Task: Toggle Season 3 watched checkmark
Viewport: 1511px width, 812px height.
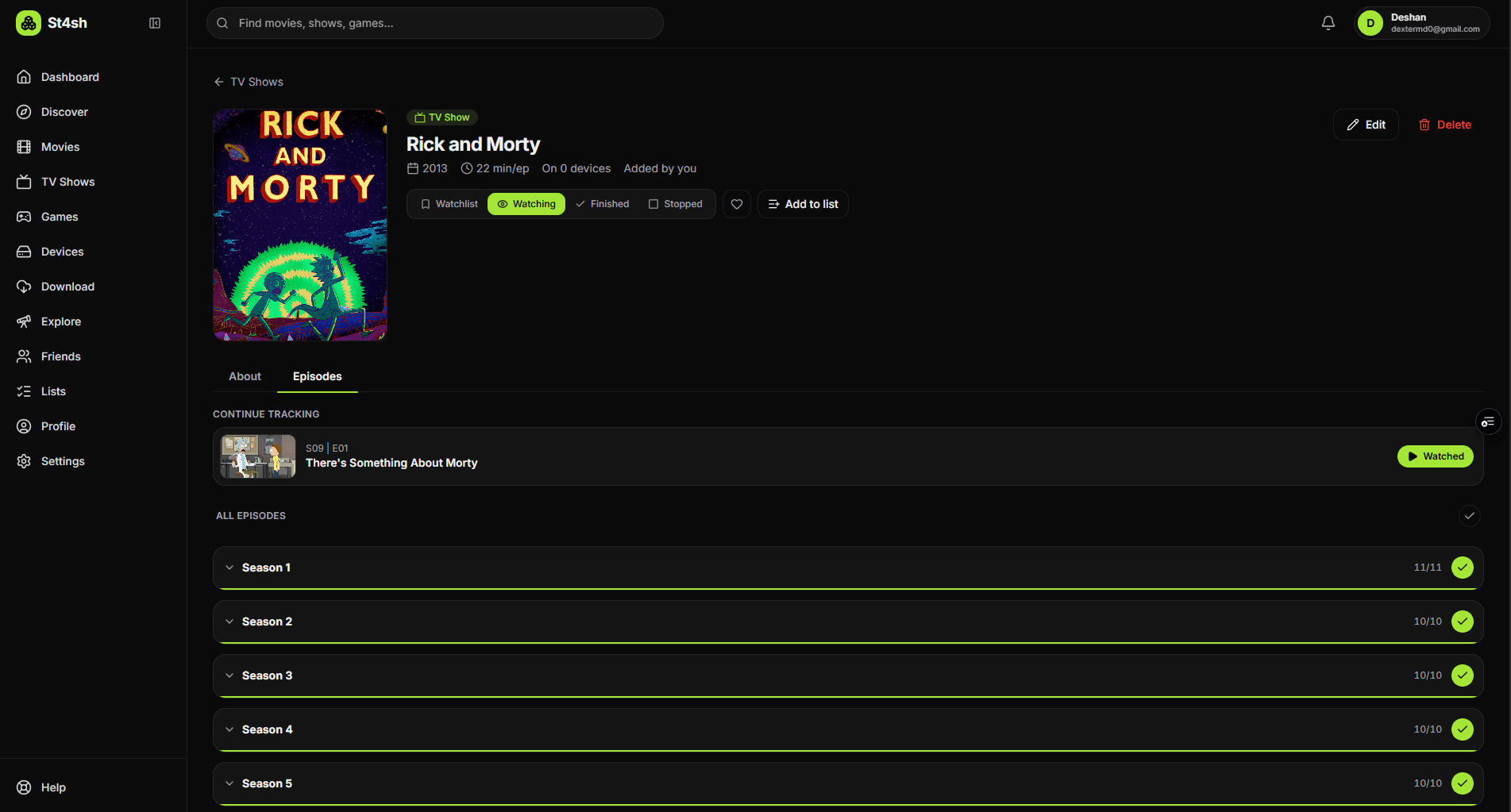Action: pos(1463,675)
